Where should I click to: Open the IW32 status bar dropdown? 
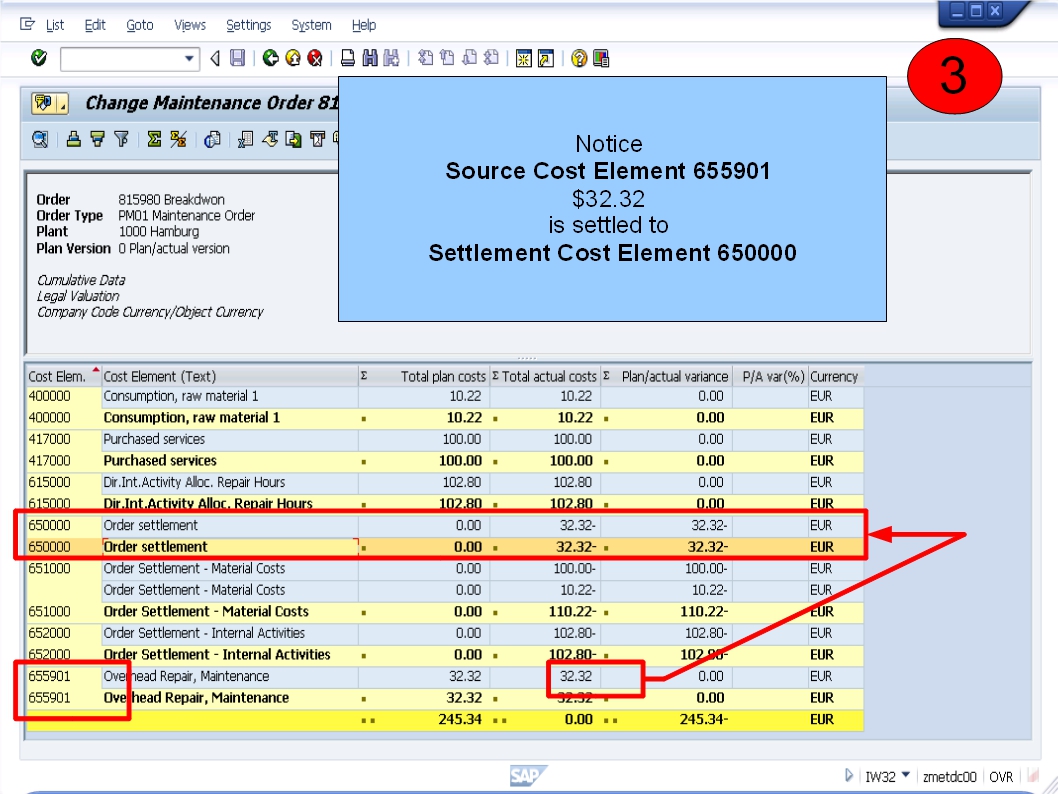906,775
